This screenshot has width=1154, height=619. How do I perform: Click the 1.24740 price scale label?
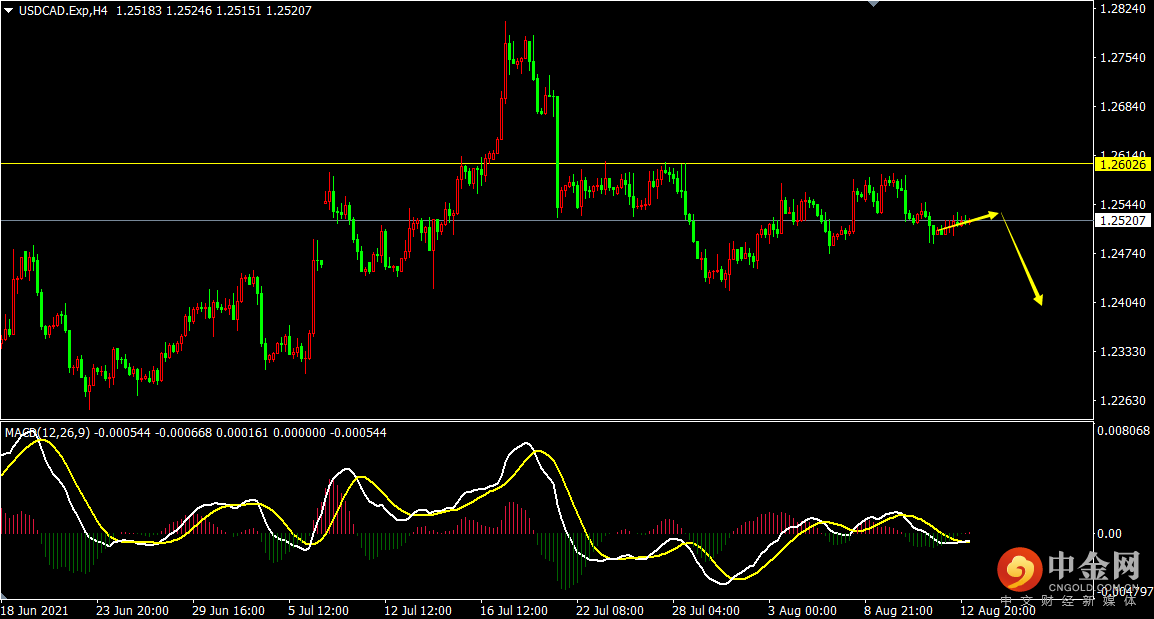pyautogui.click(x=1122, y=253)
